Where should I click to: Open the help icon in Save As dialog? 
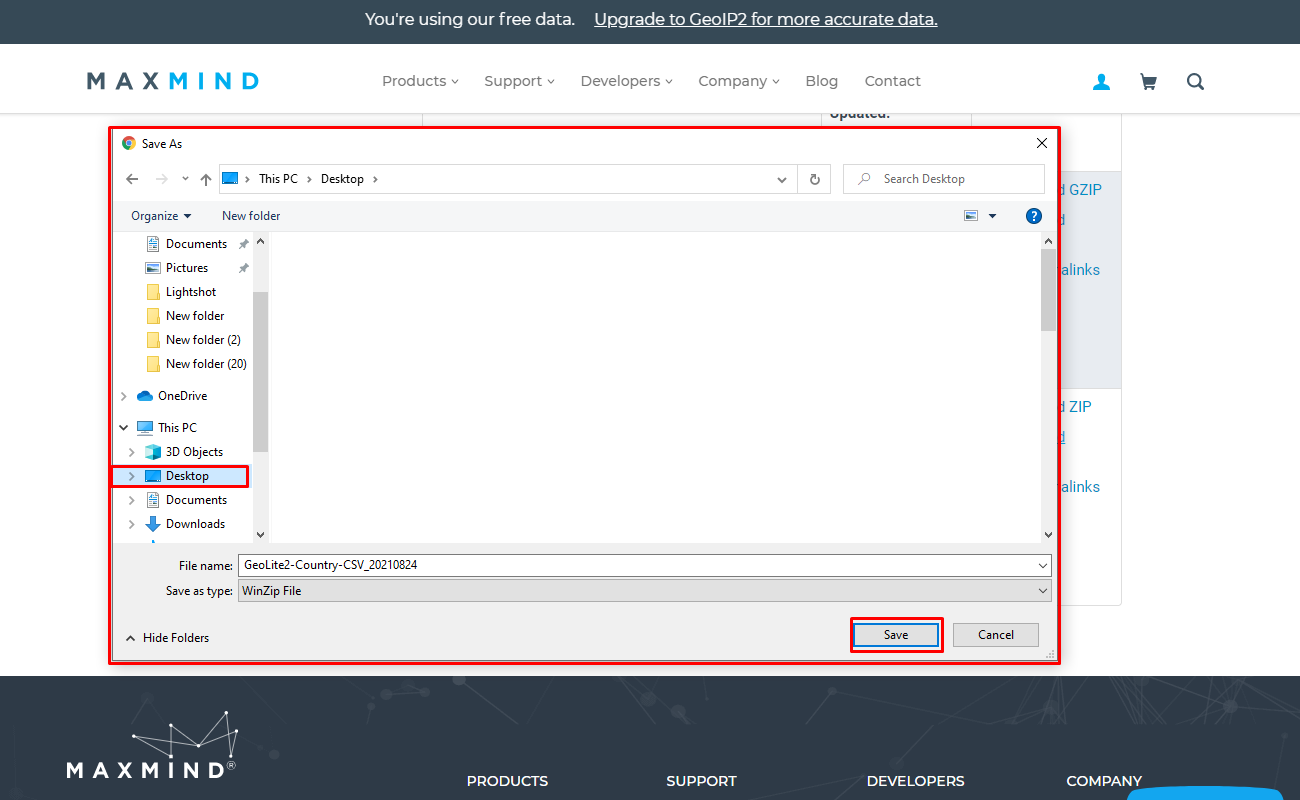point(1034,216)
